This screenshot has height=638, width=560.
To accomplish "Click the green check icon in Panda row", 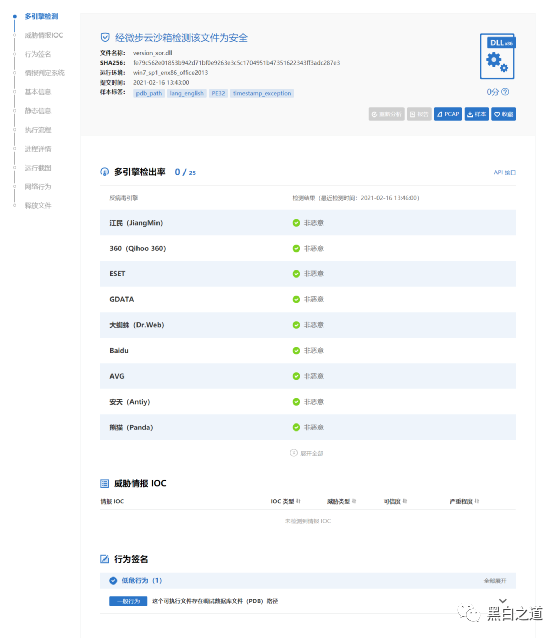I will click(x=296, y=427).
